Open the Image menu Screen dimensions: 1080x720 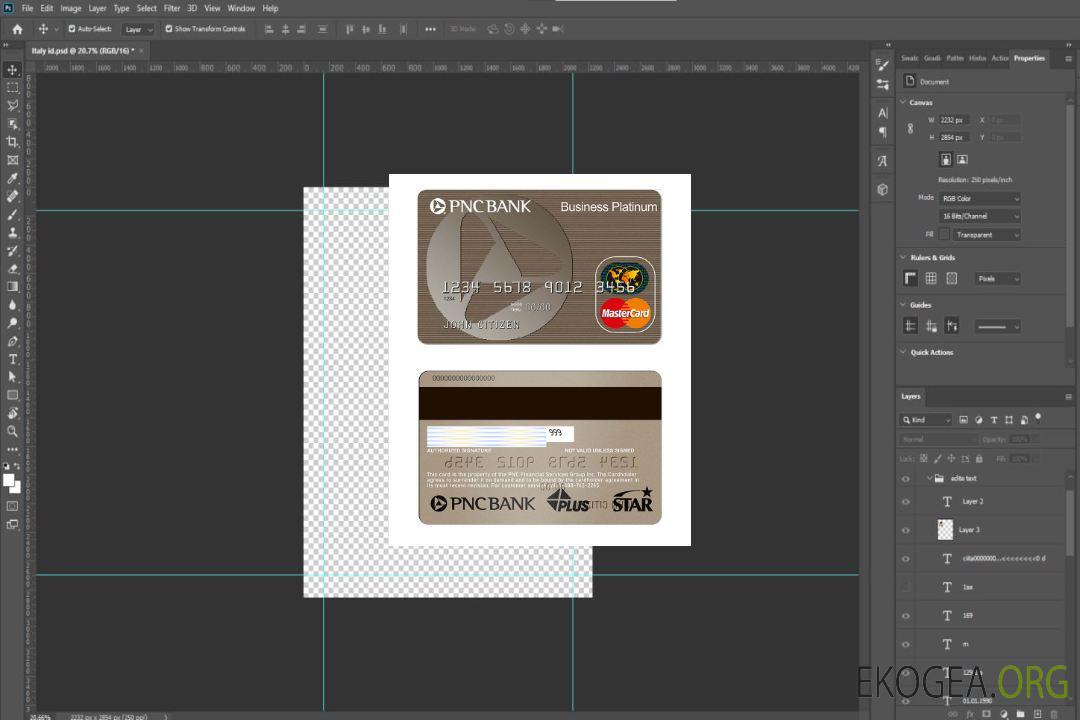pyautogui.click(x=71, y=8)
